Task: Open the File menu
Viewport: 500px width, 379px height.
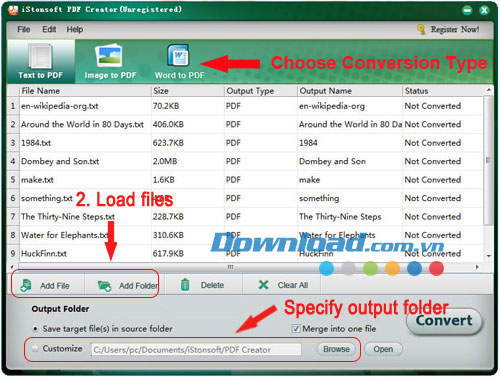Action: (24, 29)
